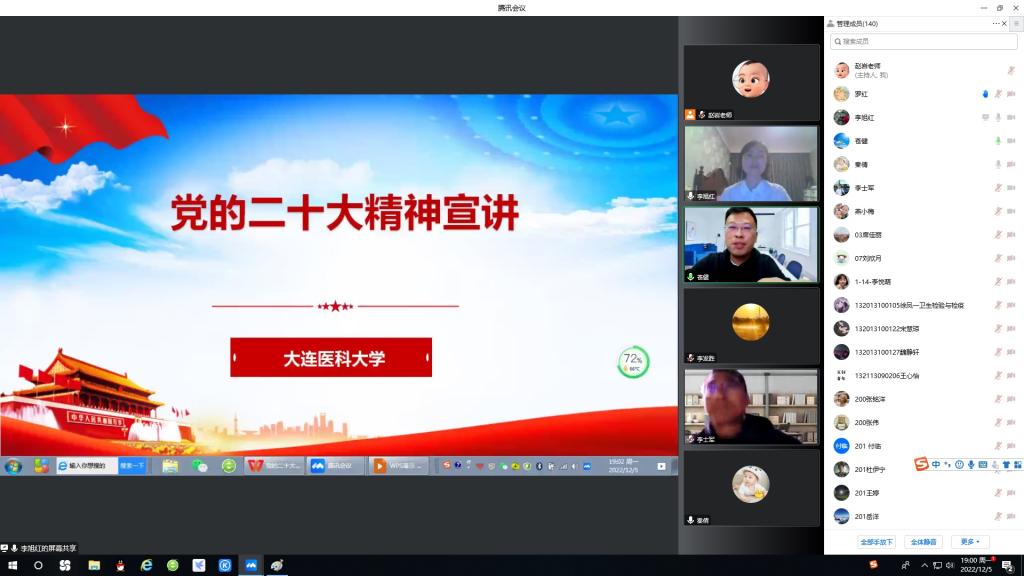Click the volume speaker icon in the system tray
This screenshot has width=1024, height=576.
tap(950, 566)
